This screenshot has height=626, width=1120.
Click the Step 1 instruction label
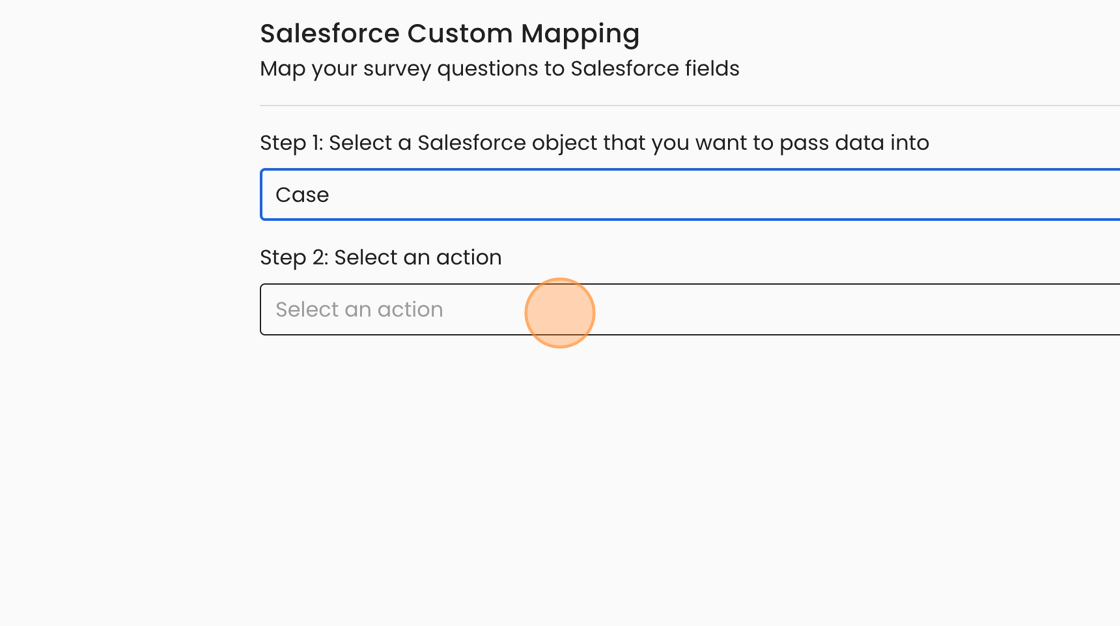594,143
